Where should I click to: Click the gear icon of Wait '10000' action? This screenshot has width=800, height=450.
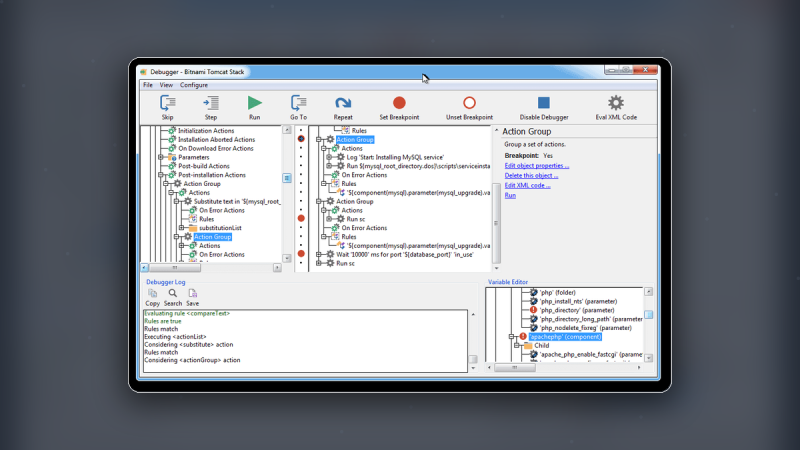[x=330, y=255]
